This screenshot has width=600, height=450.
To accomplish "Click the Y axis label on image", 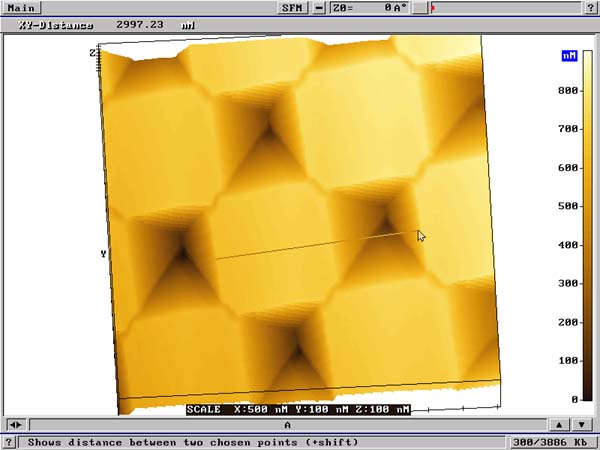I will (103, 254).
